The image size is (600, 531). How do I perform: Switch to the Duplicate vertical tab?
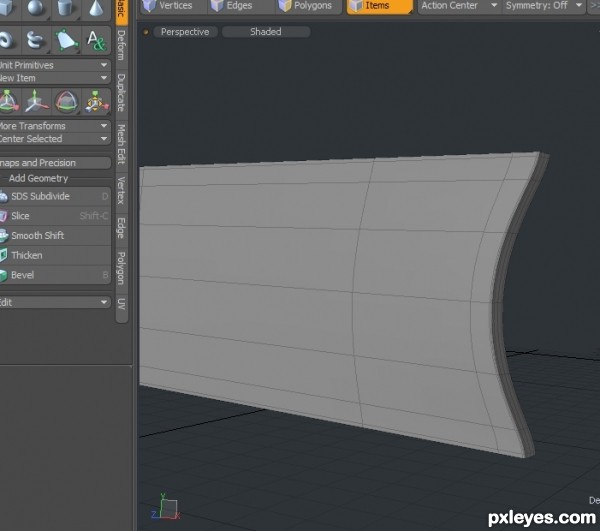point(121,93)
